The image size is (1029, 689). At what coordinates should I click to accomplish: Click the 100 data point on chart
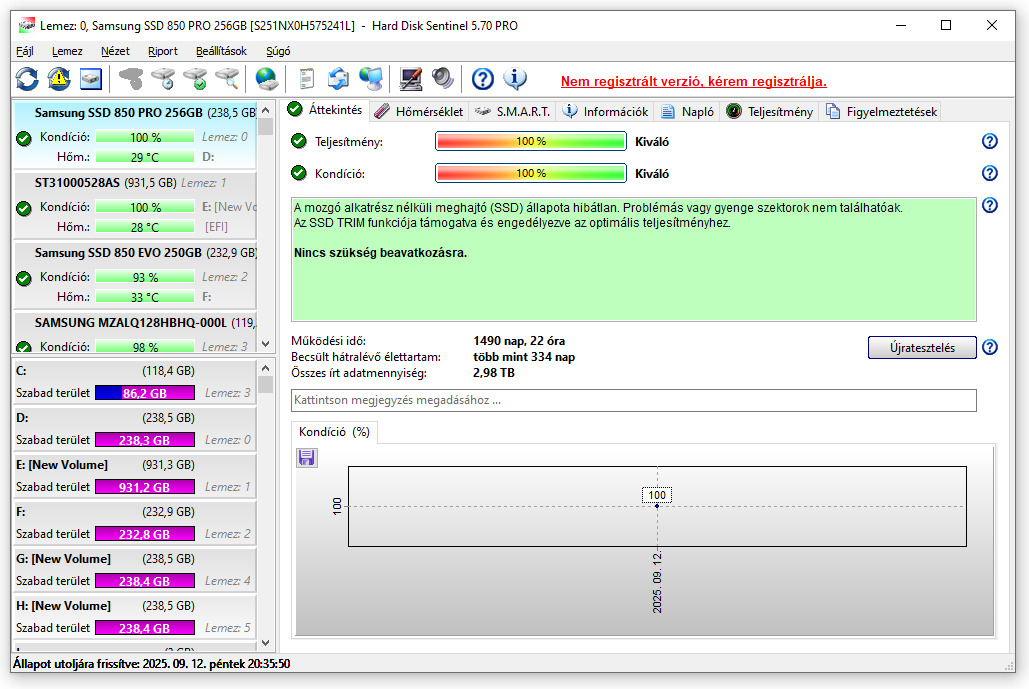tap(657, 506)
